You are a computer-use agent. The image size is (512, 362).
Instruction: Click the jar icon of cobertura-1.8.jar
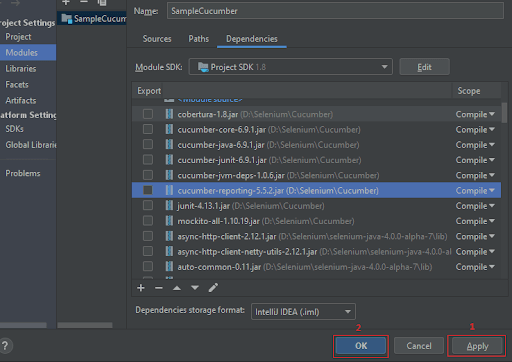pos(169,114)
